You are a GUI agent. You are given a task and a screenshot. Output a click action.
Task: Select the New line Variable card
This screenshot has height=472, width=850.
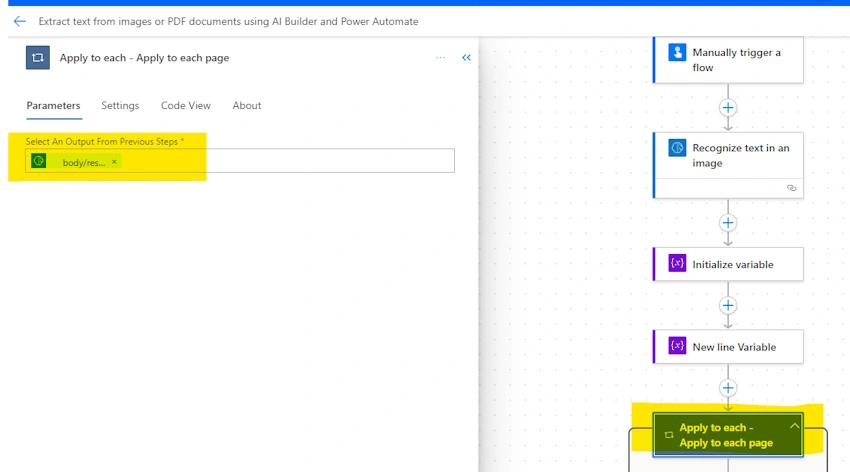click(728, 347)
